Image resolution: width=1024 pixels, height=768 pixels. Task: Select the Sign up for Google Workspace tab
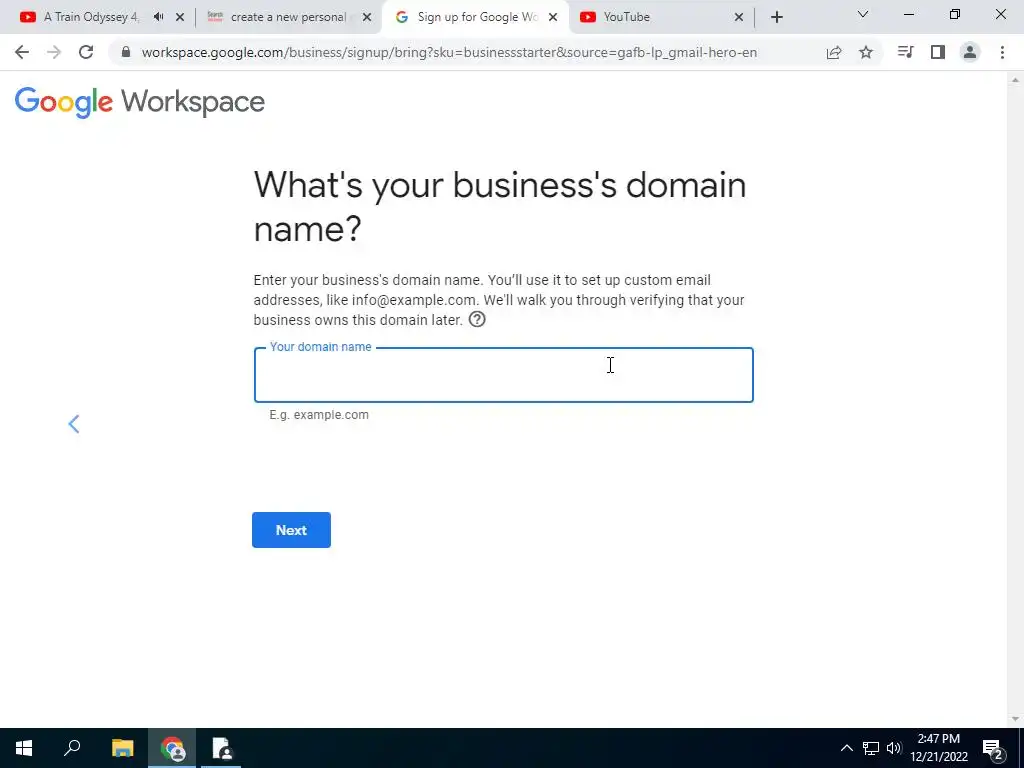point(475,17)
